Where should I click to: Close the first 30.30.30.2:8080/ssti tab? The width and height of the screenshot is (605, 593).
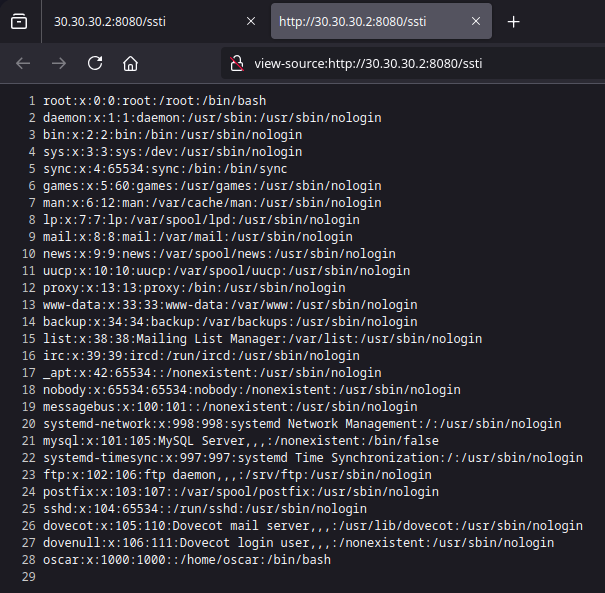pos(250,23)
